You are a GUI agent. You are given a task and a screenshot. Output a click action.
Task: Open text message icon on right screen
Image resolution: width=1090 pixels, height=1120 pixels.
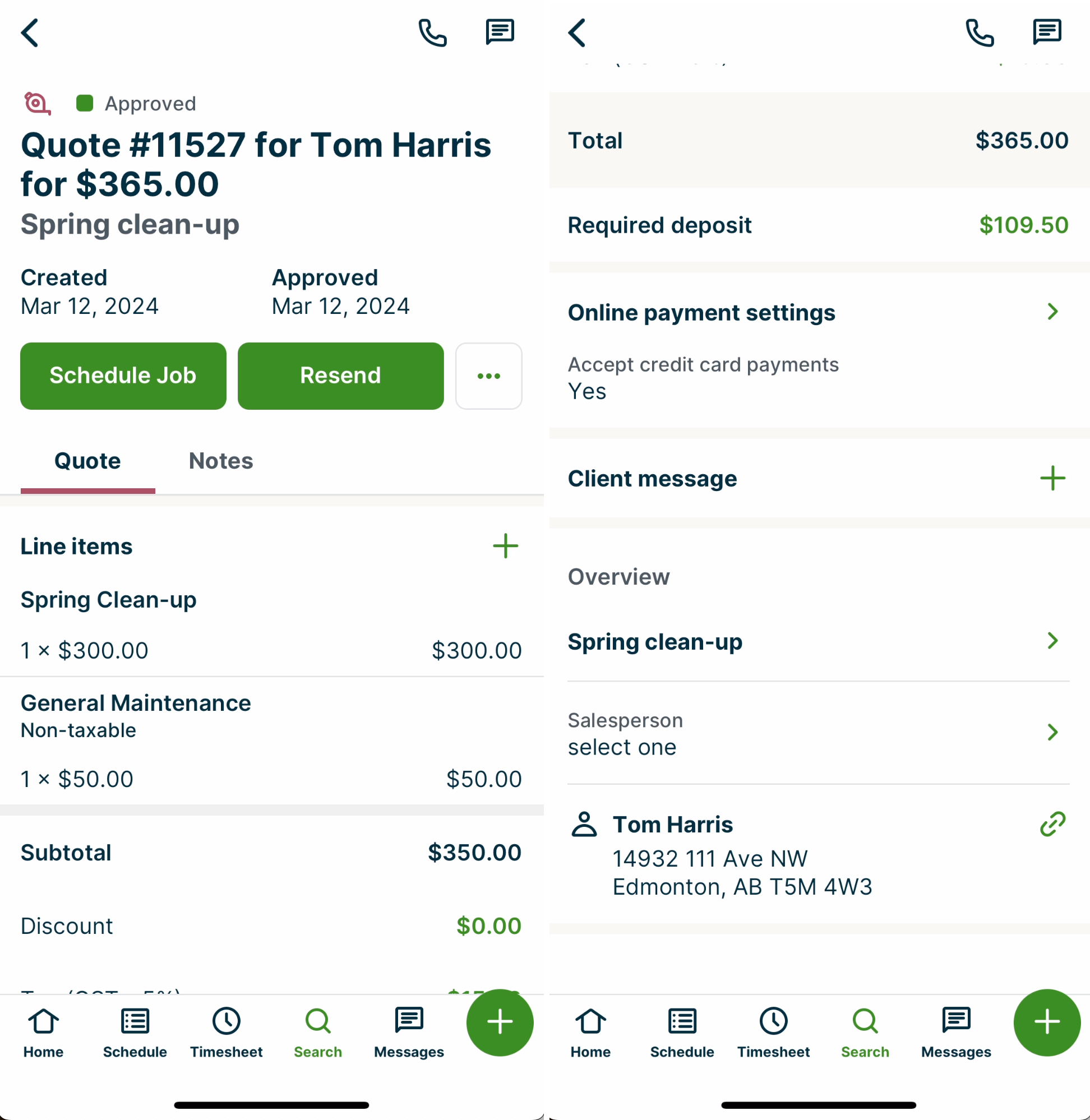pyautogui.click(x=1046, y=33)
